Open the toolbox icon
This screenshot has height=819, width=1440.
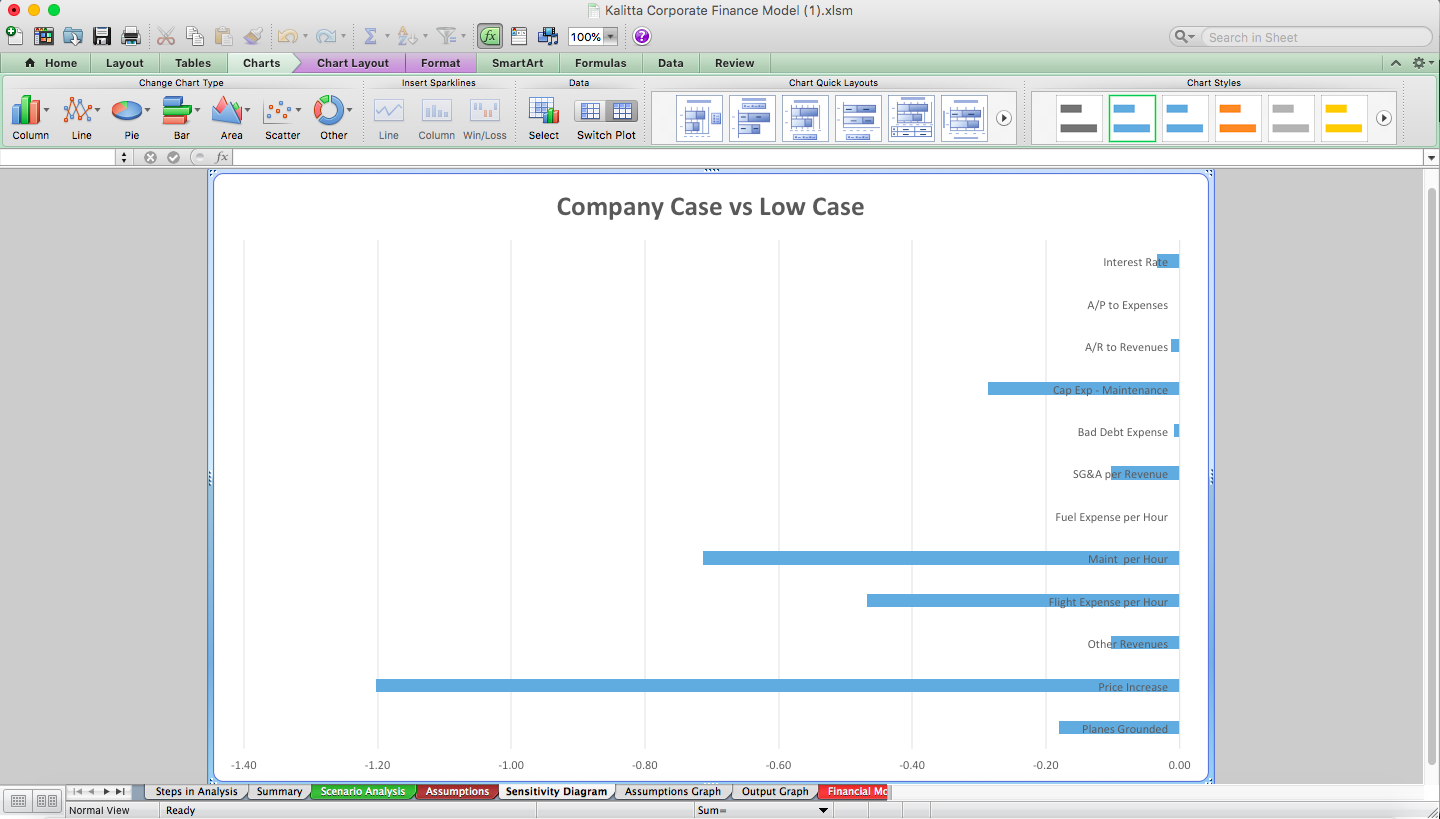coord(519,36)
